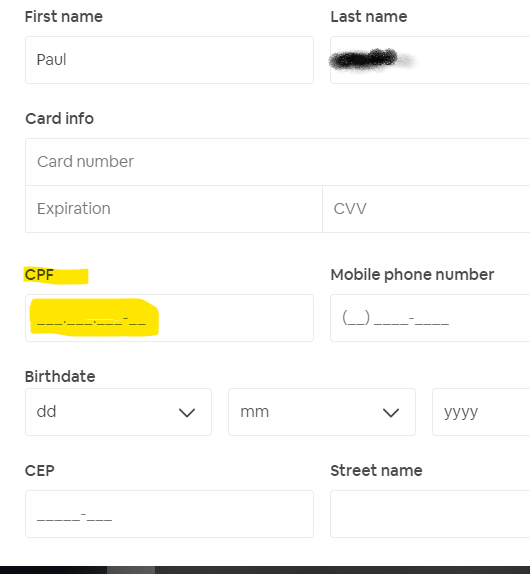Click the Card number field
The height and width of the screenshot is (574, 530).
pyautogui.click(x=278, y=162)
